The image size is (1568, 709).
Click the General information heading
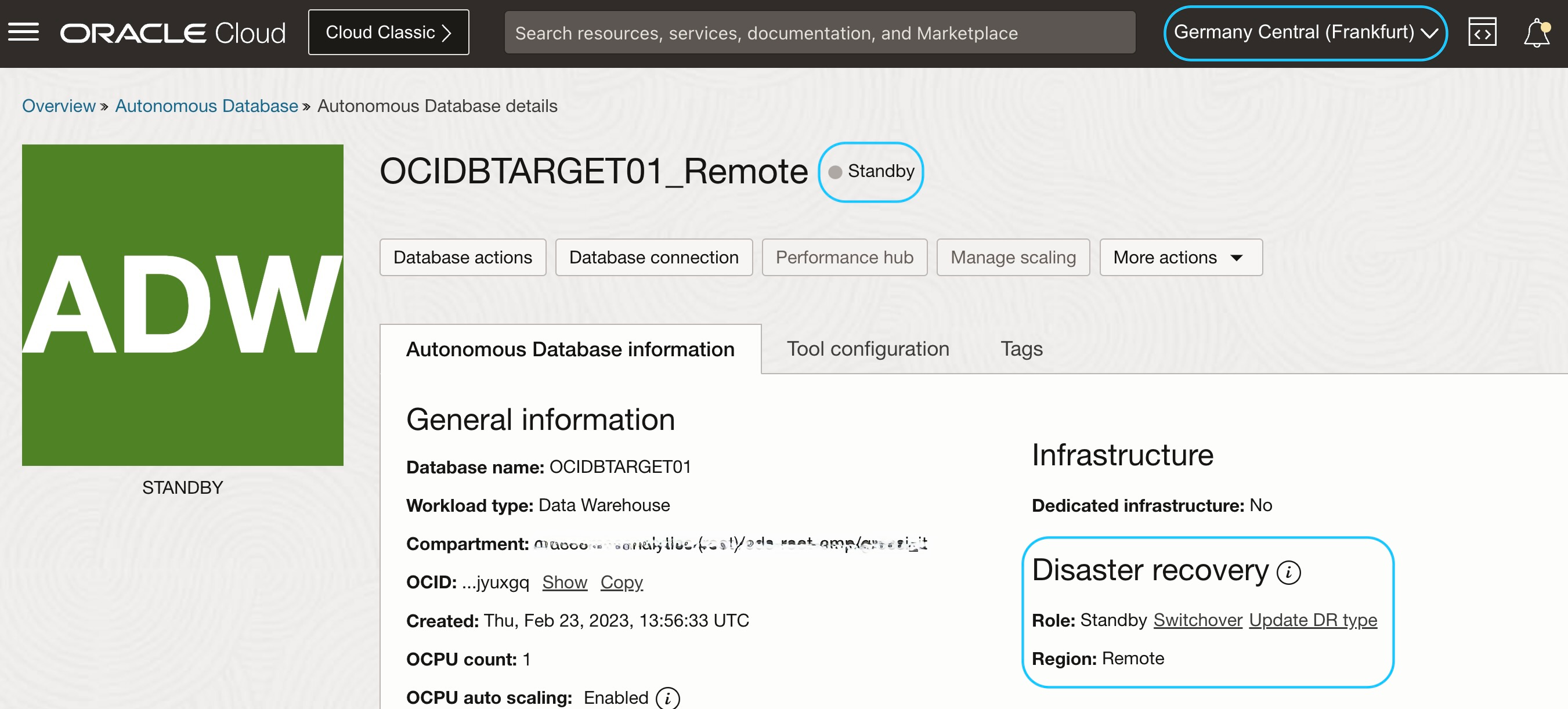coord(540,419)
